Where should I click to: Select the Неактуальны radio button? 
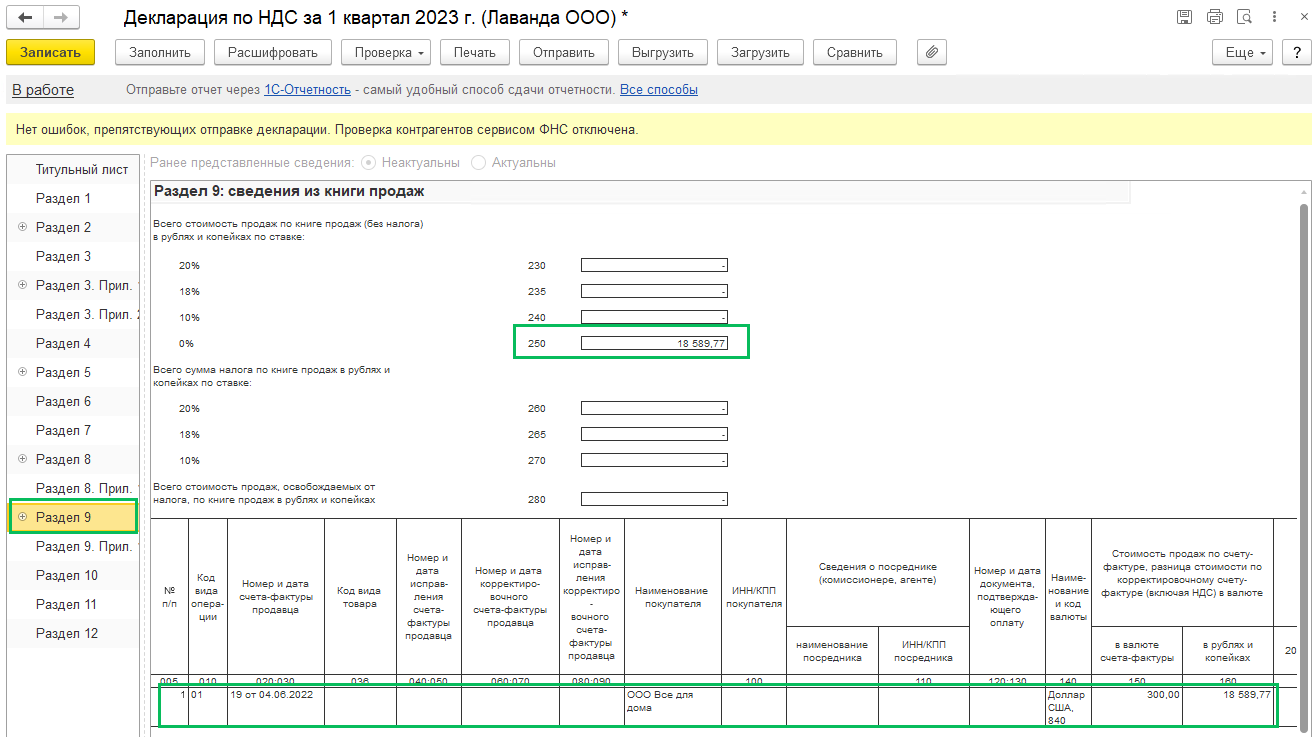click(369, 162)
